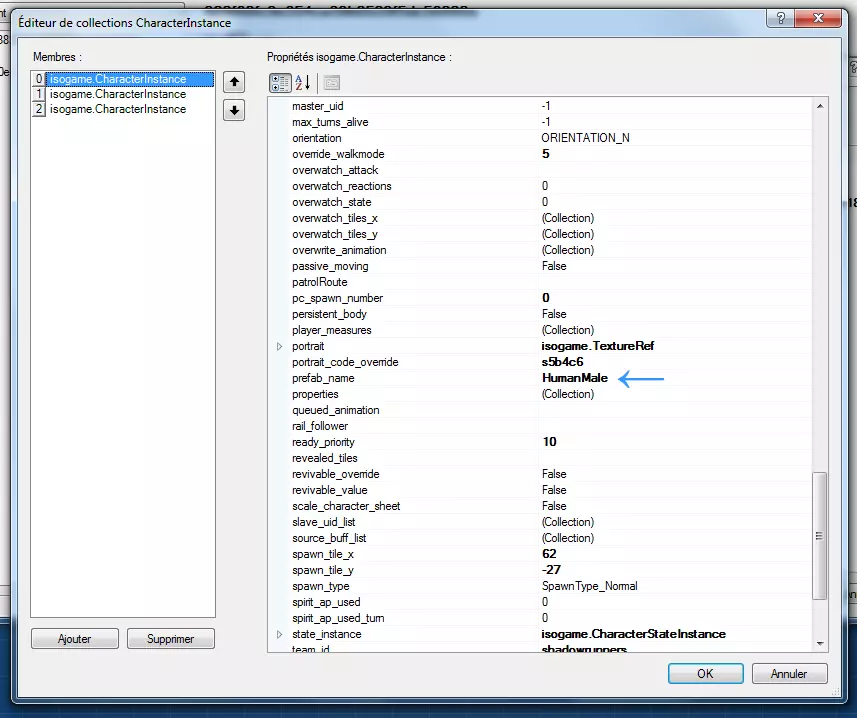Click the scrollbar up arrow
The width and height of the screenshot is (857, 718).
[x=820, y=106]
